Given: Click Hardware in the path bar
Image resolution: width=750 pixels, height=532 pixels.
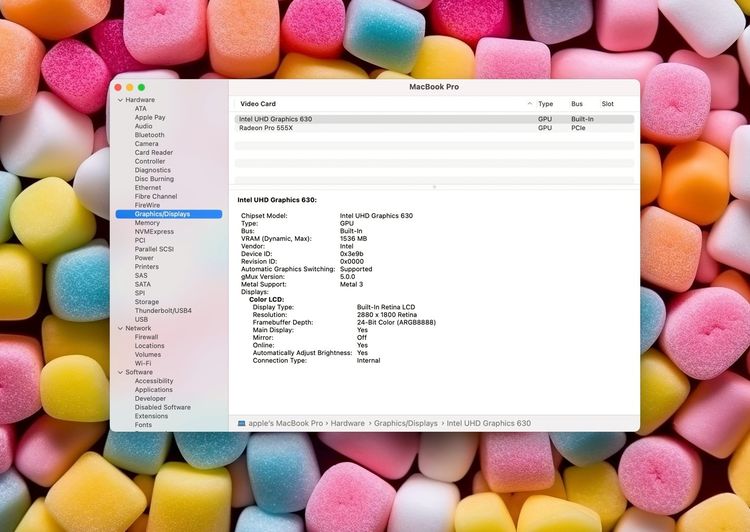Looking at the screenshot, I should [347, 423].
